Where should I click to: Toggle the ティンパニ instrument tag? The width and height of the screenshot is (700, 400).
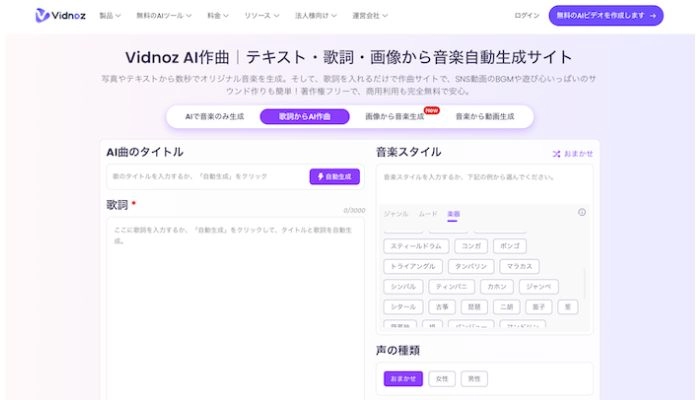pyautogui.click(x=451, y=287)
